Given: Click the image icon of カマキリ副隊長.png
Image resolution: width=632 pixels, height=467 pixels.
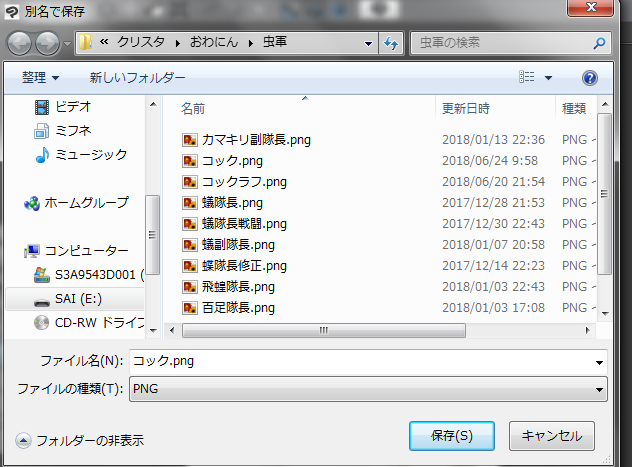Looking at the screenshot, I should (x=190, y=140).
